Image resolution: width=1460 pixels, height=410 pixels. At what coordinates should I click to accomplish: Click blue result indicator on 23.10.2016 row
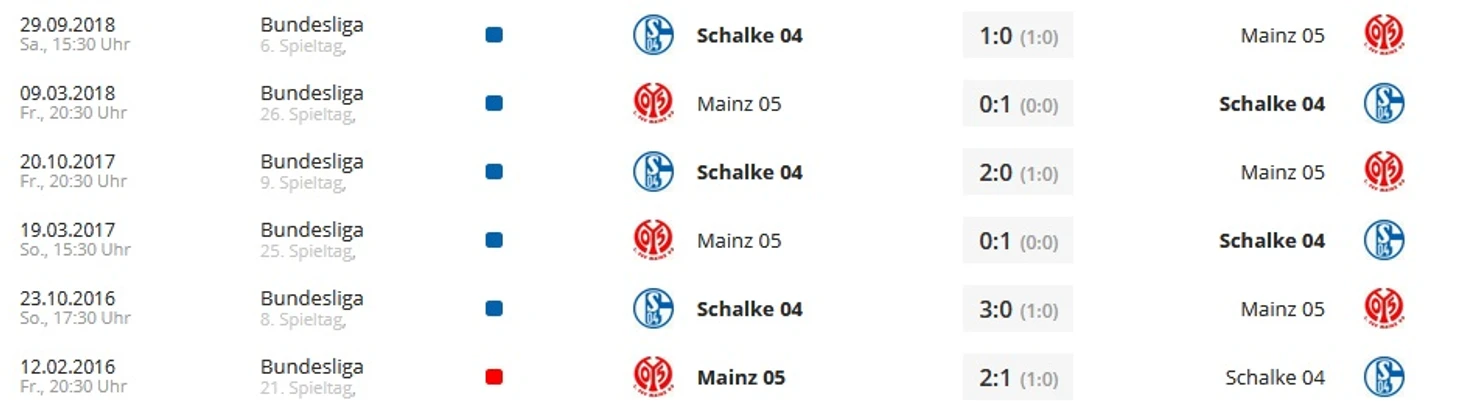pos(494,308)
